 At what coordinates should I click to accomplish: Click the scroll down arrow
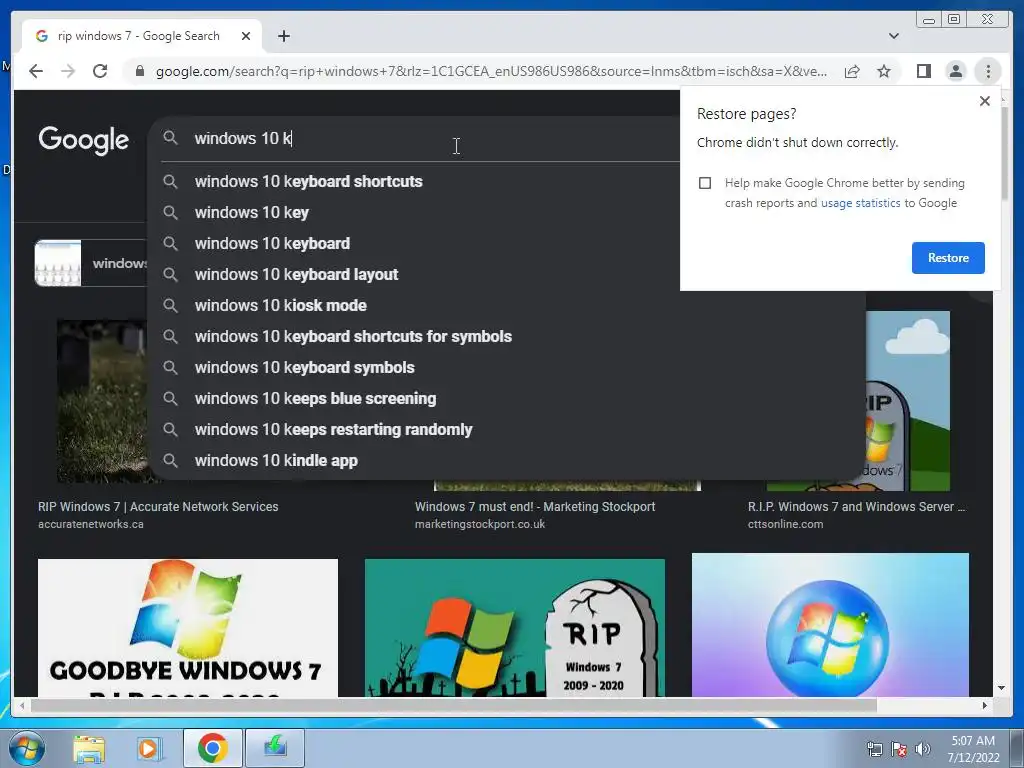1001,688
